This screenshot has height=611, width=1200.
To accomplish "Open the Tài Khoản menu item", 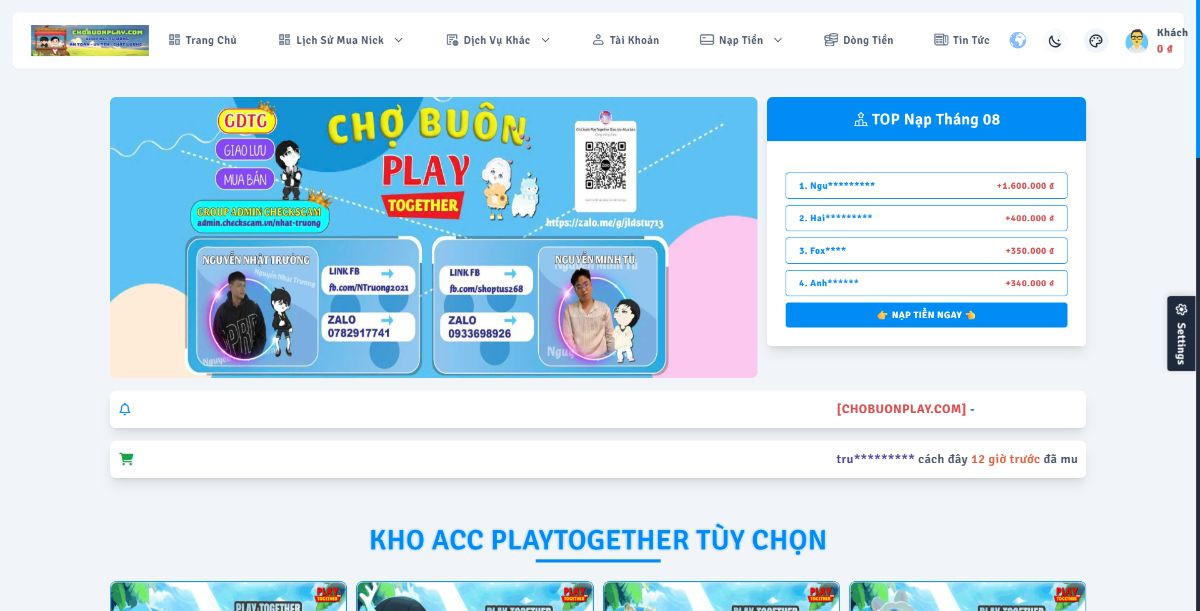I will coord(626,40).
